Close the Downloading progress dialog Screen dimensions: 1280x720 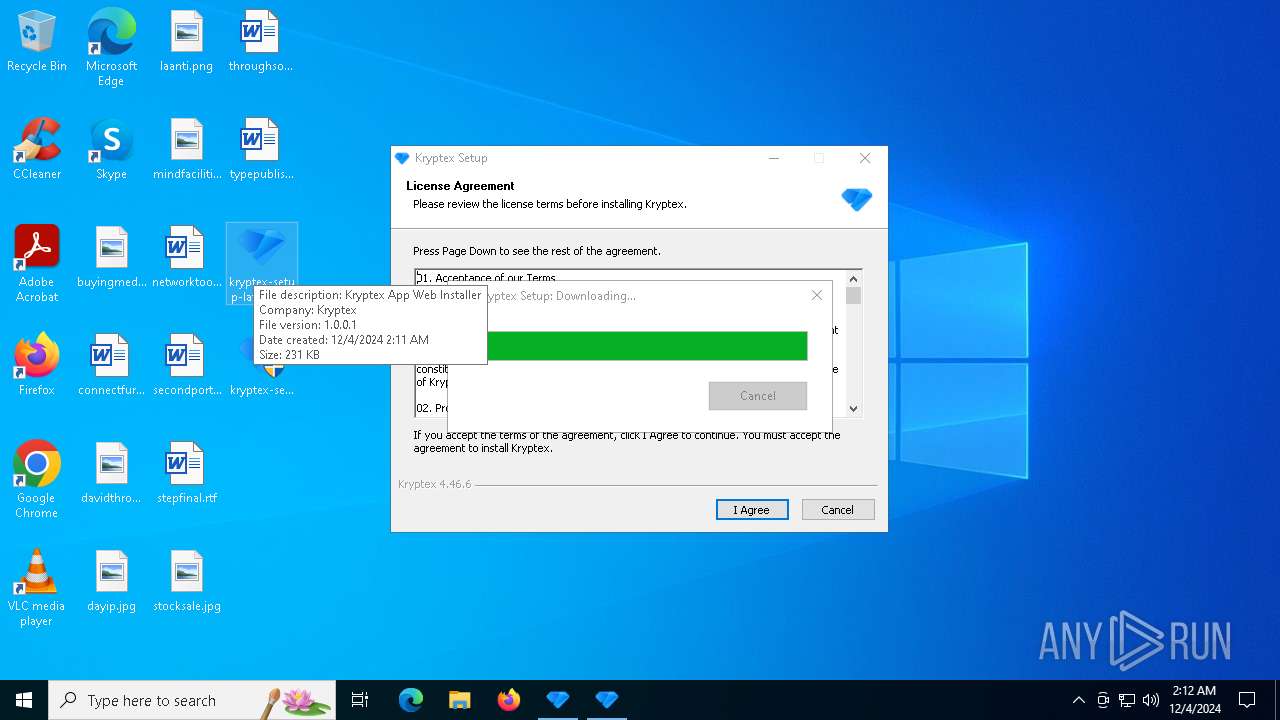817,295
